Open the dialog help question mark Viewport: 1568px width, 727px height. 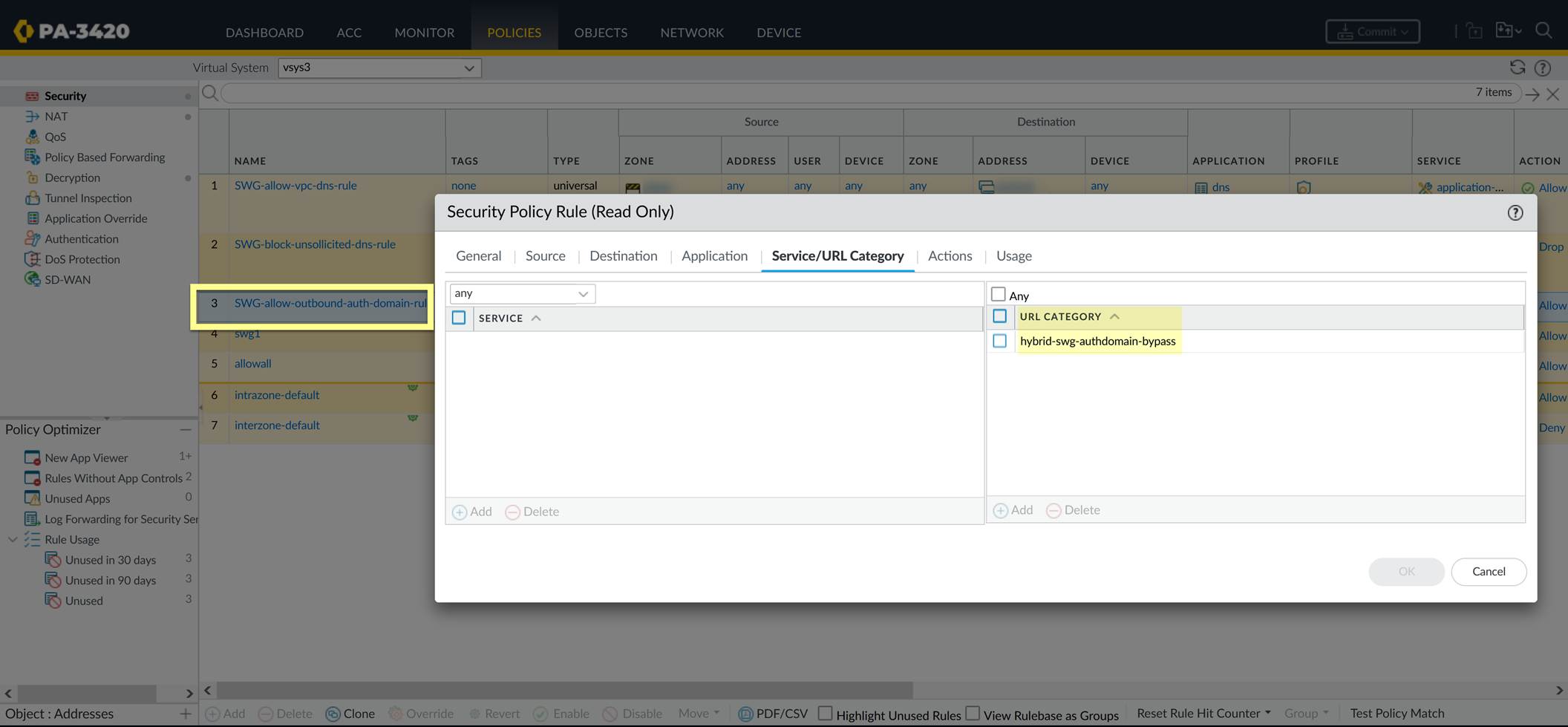point(1515,213)
